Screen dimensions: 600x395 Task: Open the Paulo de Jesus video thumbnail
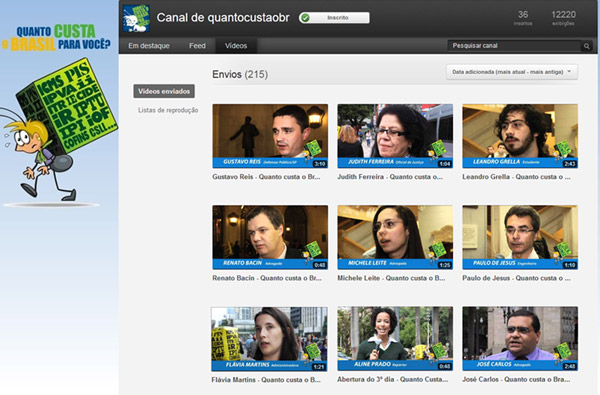(x=520, y=237)
